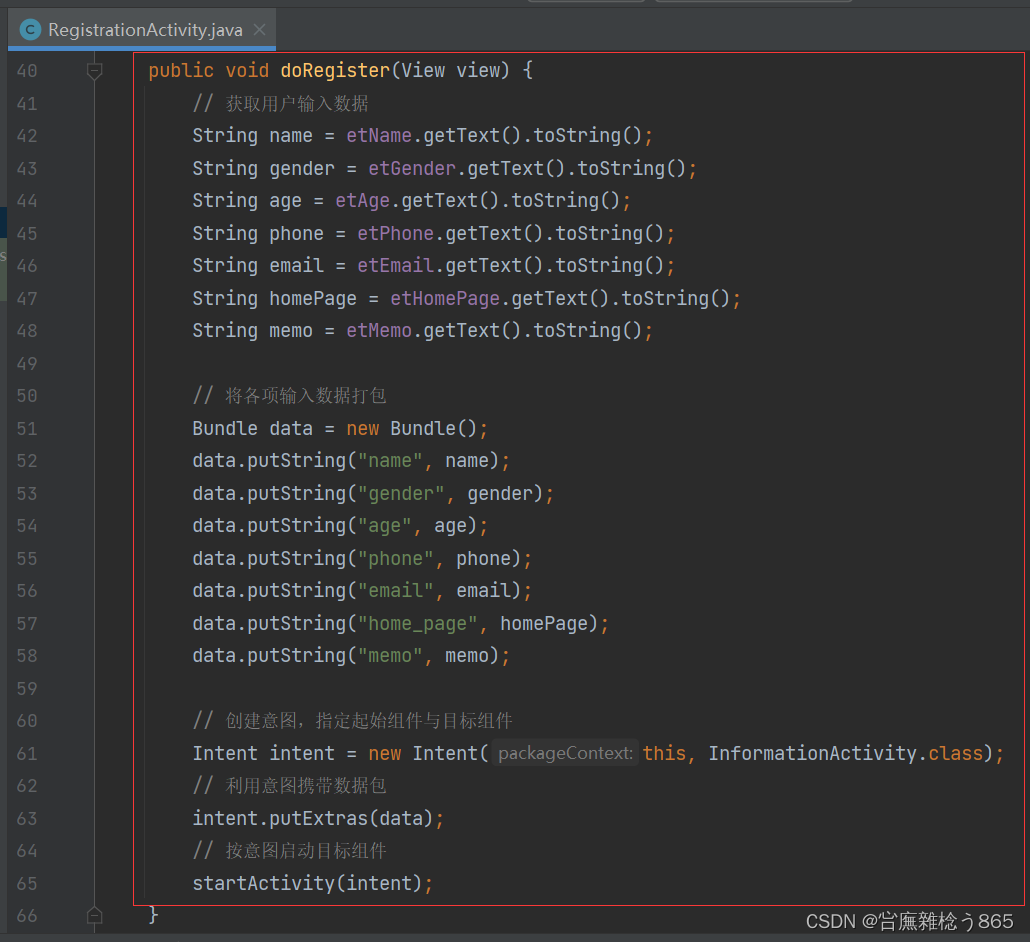
Task: Click the etName field reference on line 42
Action: point(378,135)
